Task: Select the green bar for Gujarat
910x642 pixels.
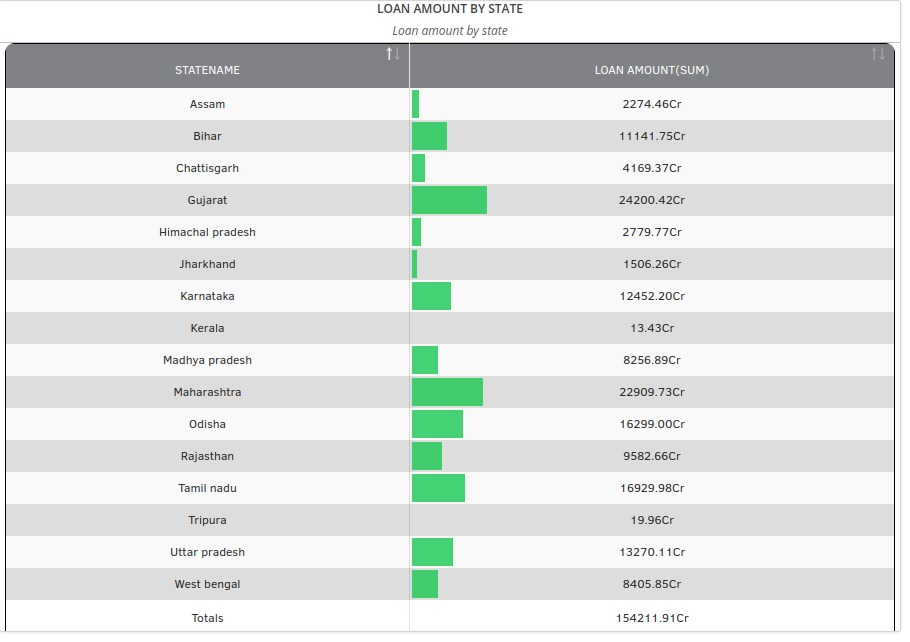Action: pos(450,199)
